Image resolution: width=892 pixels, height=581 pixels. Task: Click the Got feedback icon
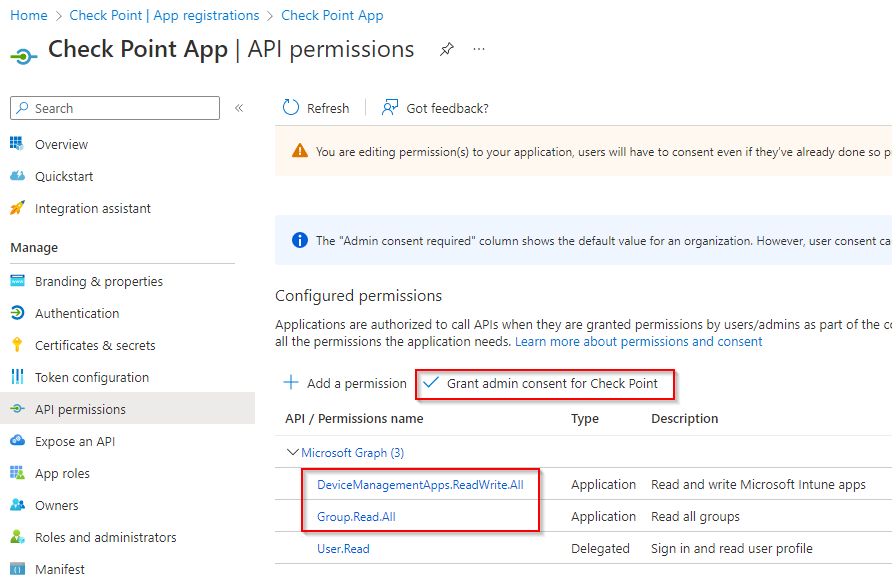pos(391,108)
